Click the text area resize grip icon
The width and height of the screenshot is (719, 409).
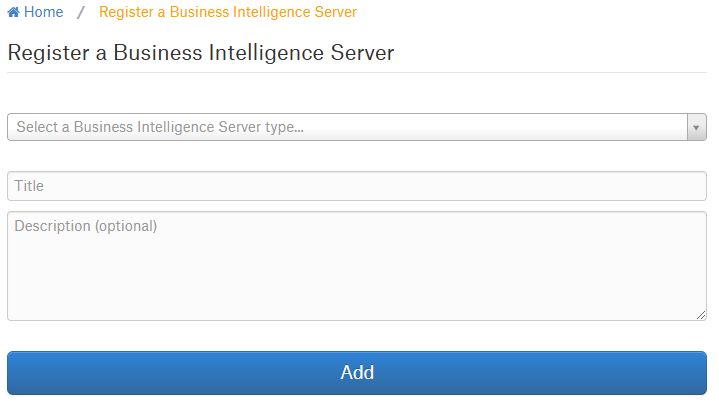pyautogui.click(x=701, y=315)
